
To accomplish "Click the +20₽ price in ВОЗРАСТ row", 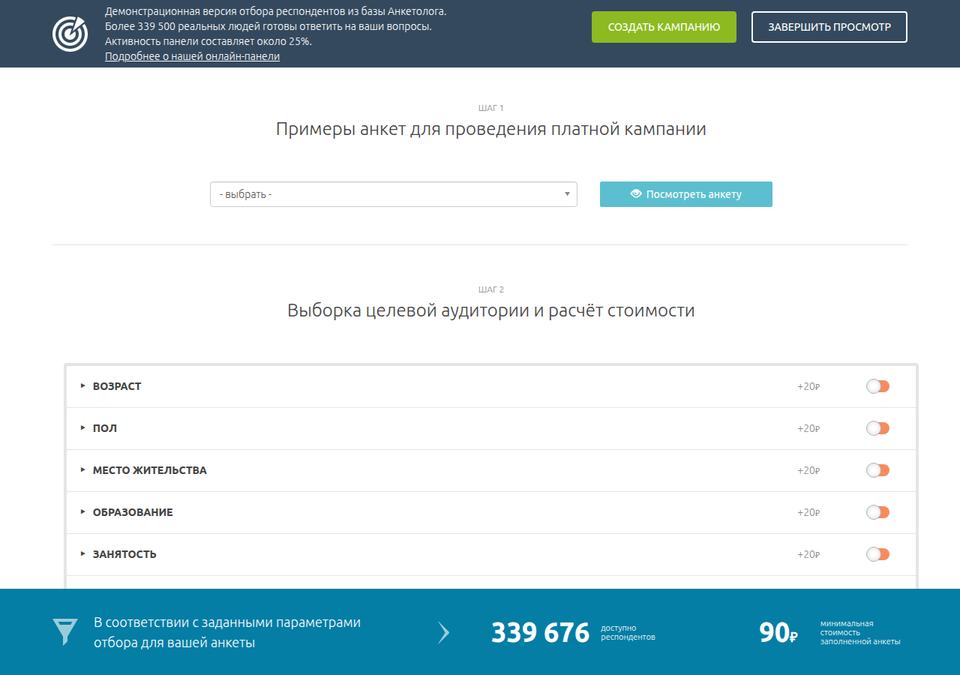I will (x=808, y=387).
